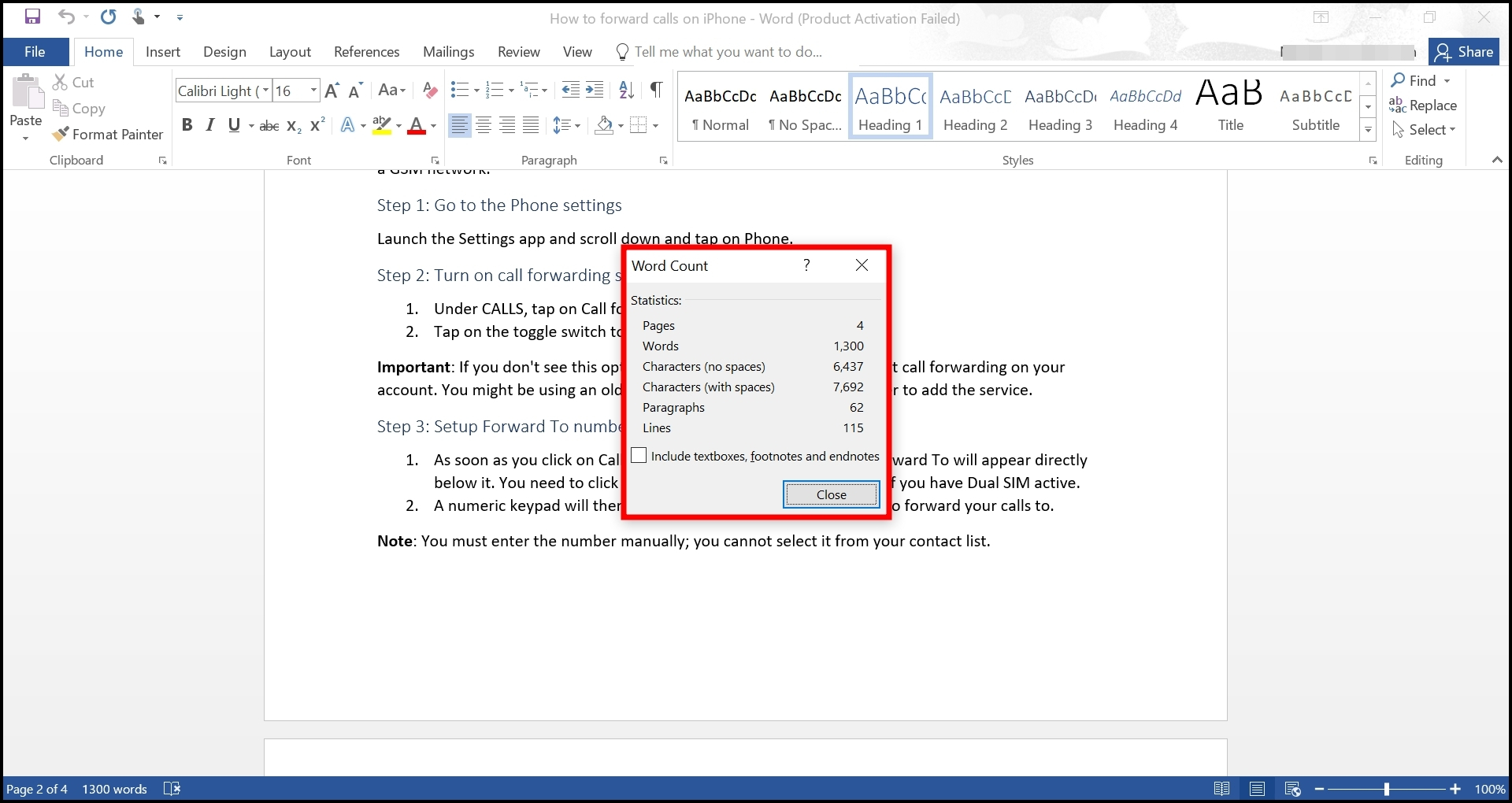The image size is (1512, 803).
Task: Increase font size with grow button
Action: pos(332,91)
